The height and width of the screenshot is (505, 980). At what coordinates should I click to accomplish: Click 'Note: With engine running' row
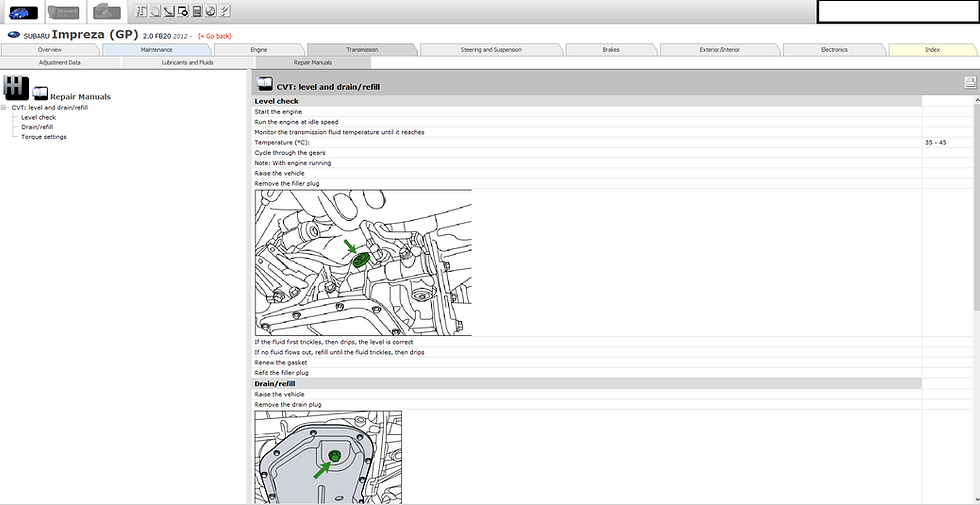pyautogui.click(x=587, y=163)
